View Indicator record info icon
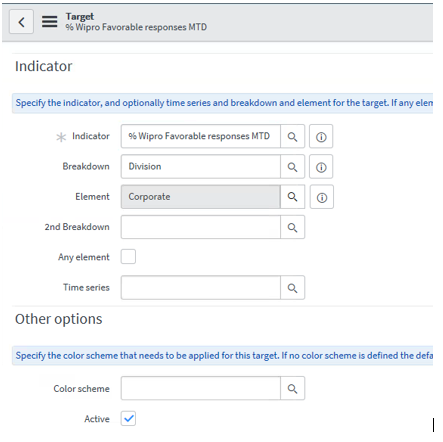 point(321,136)
